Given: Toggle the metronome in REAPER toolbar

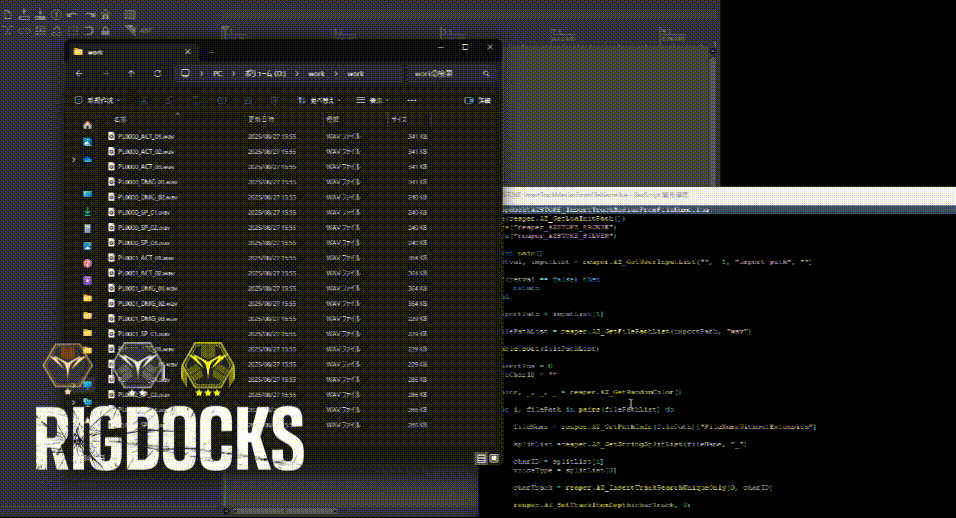Looking at the screenshot, I should (x=105, y=14).
